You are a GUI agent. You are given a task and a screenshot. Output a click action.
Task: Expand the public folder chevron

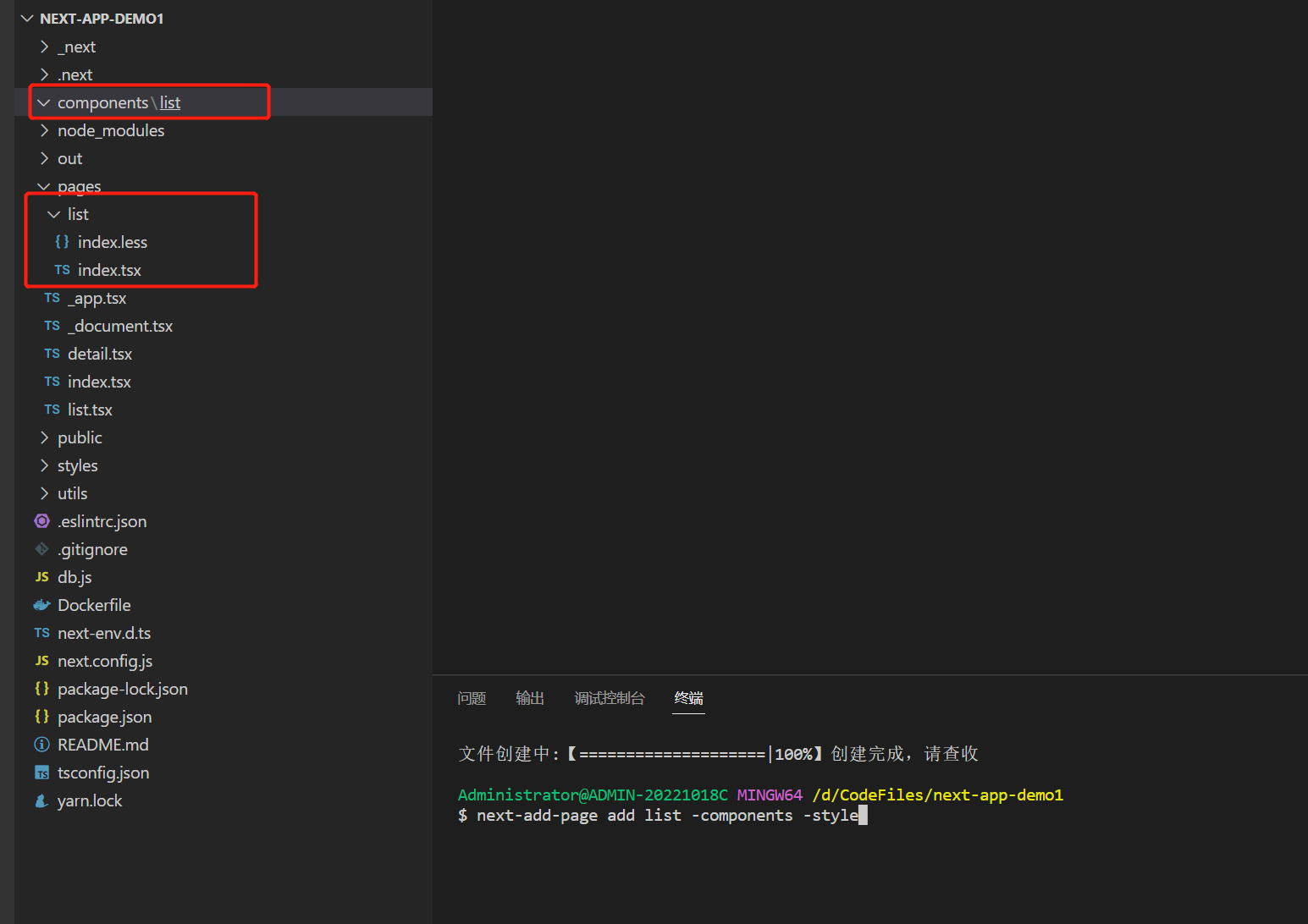pyautogui.click(x=45, y=437)
